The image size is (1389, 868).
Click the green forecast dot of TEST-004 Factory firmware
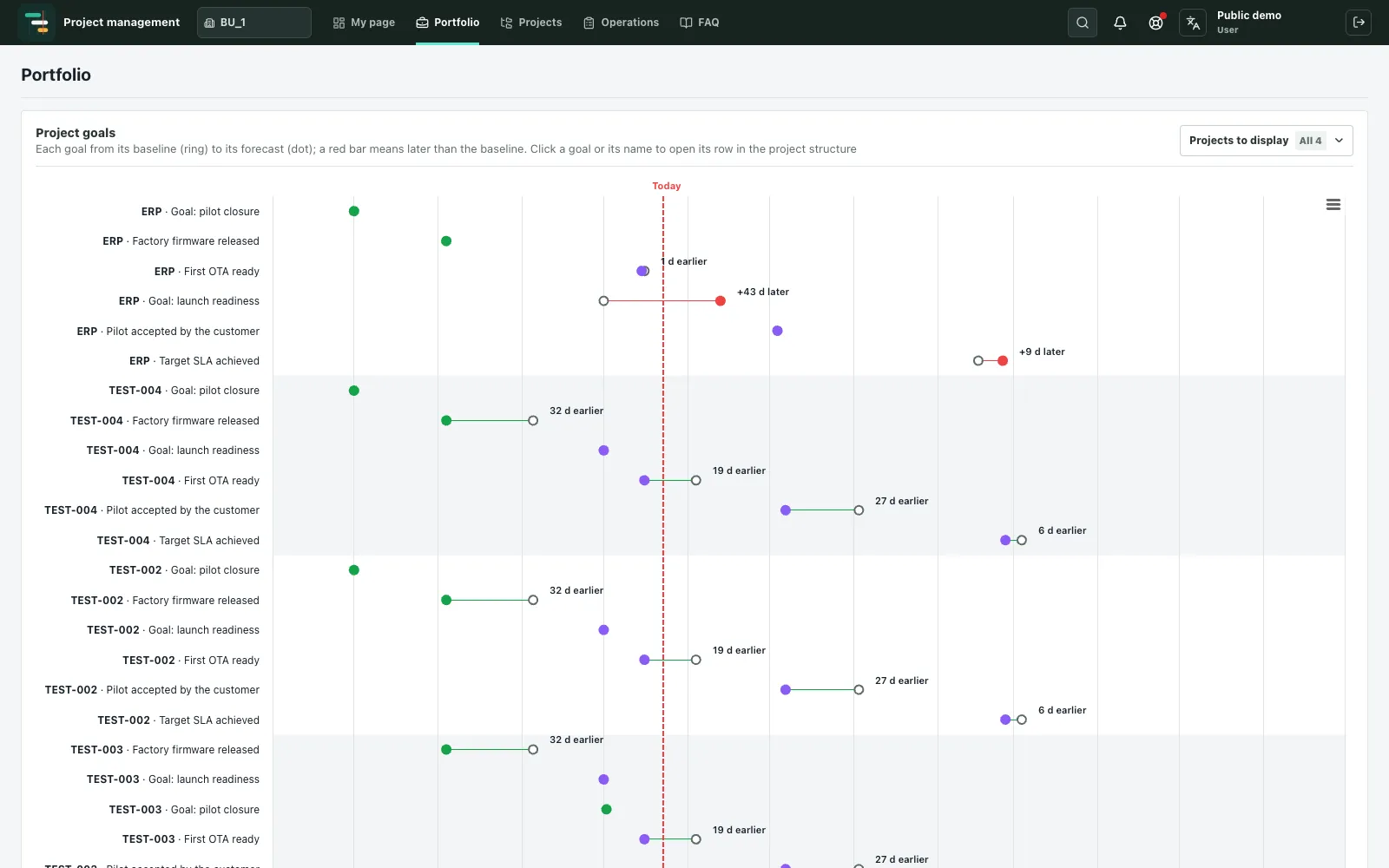click(446, 421)
